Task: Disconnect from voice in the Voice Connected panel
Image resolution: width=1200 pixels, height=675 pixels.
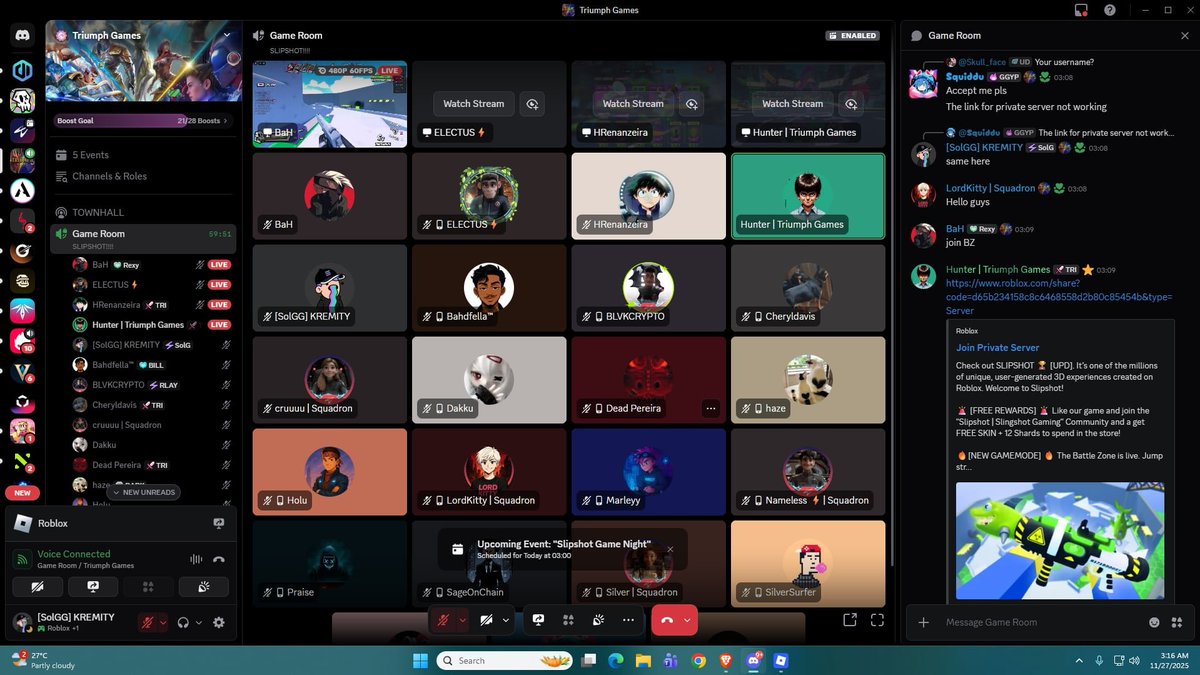Action: pos(219,560)
